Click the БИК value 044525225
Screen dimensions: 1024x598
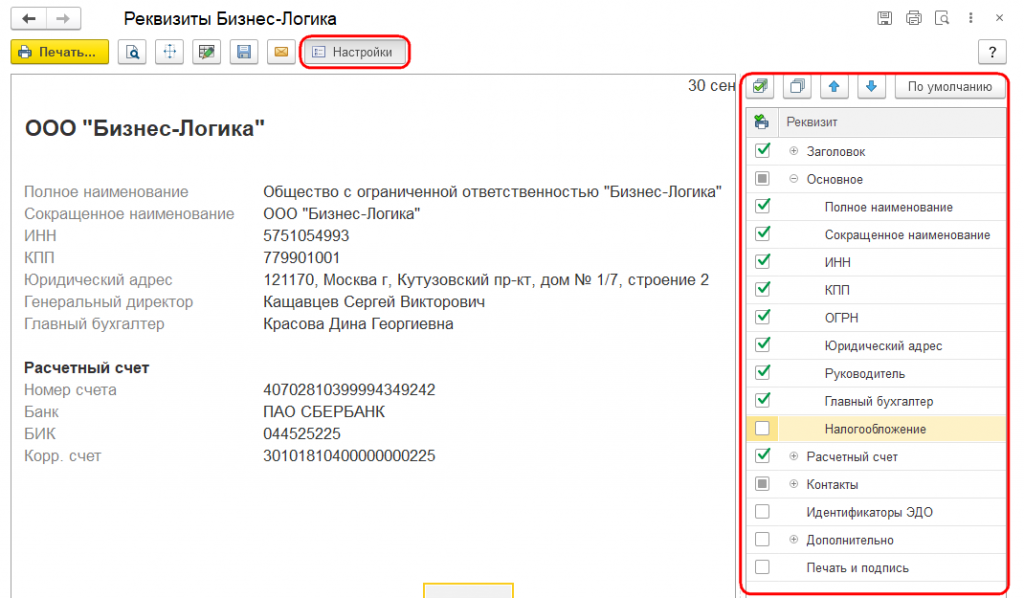pyautogui.click(x=302, y=434)
